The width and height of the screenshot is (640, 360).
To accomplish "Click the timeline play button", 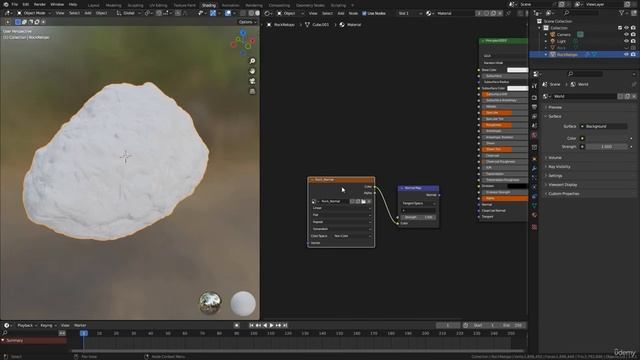I will click(x=271, y=325).
